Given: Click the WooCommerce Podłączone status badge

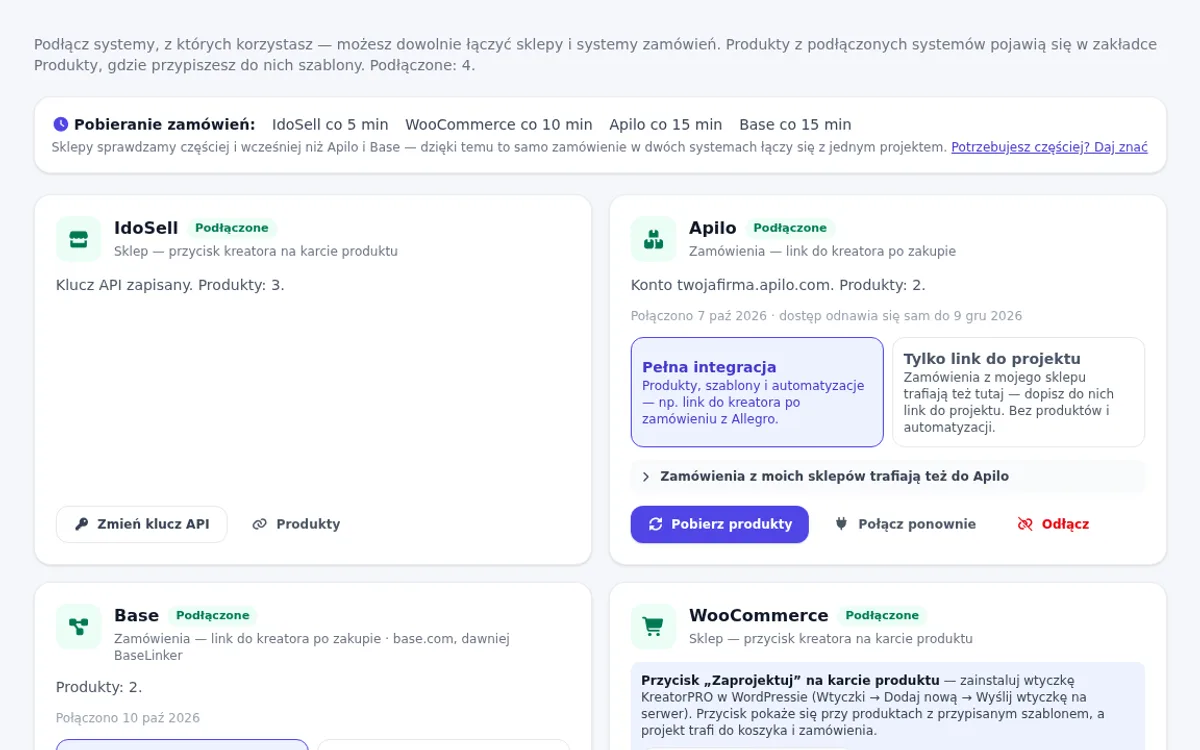Looking at the screenshot, I should tap(882, 615).
